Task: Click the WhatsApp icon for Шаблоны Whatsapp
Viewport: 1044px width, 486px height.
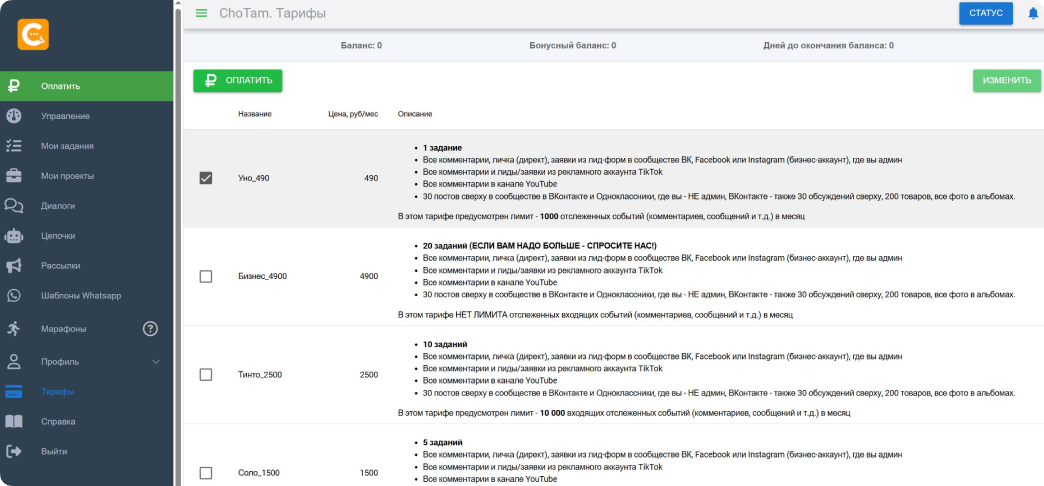Action: point(13,296)
